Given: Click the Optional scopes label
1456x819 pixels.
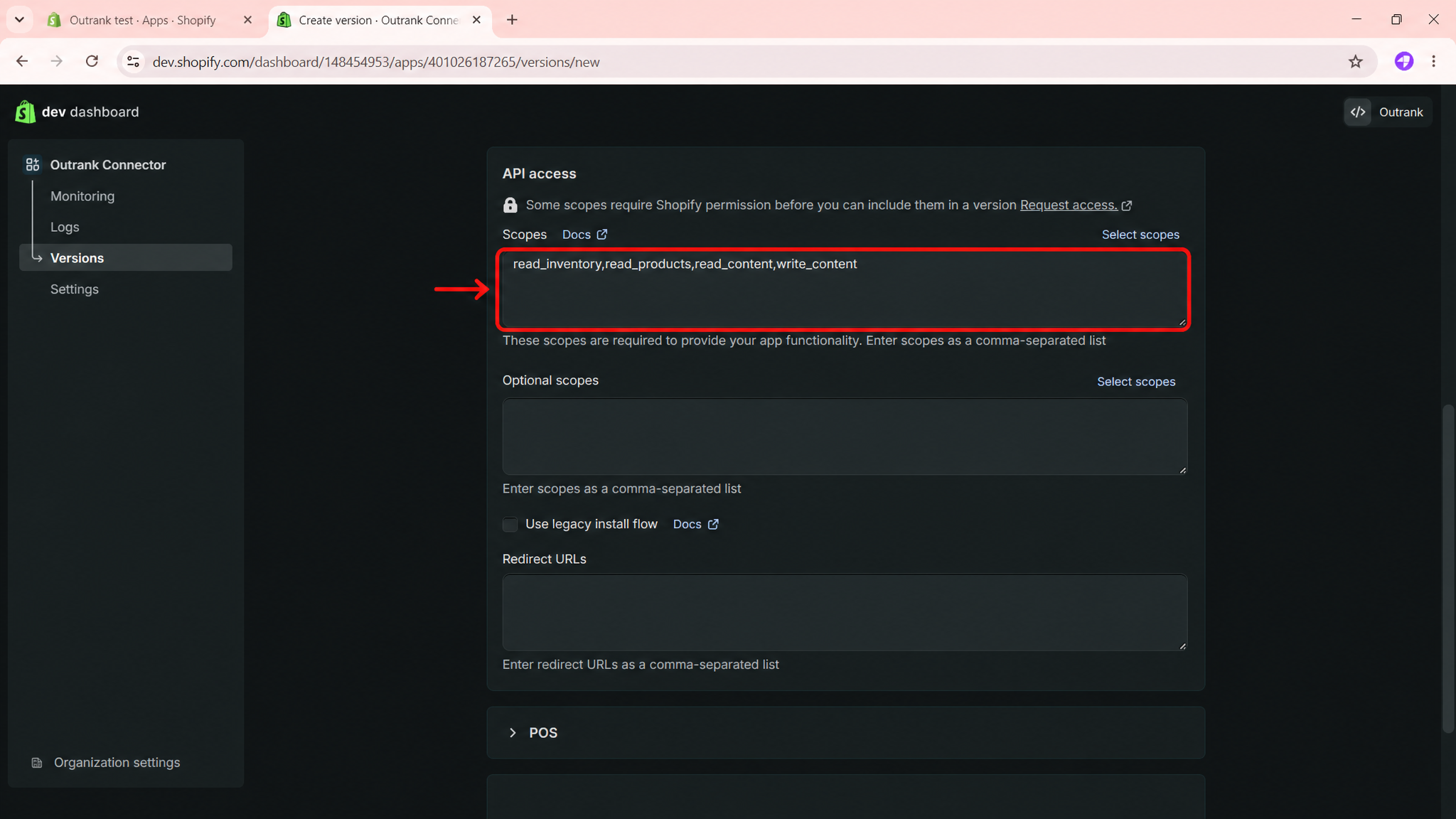Looking at the screenshot, I should coord(550,380).
